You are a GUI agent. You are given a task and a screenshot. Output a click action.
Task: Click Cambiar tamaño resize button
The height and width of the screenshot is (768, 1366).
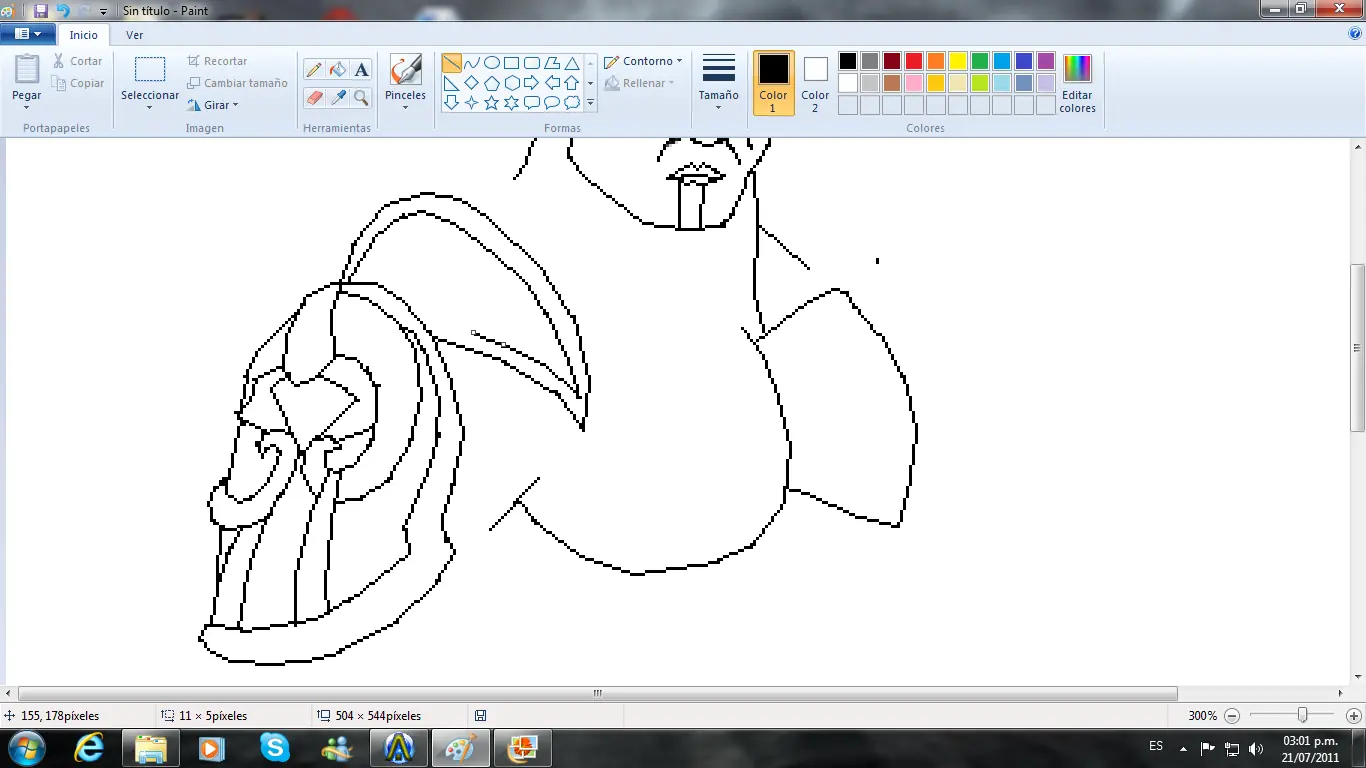point(237,83)
